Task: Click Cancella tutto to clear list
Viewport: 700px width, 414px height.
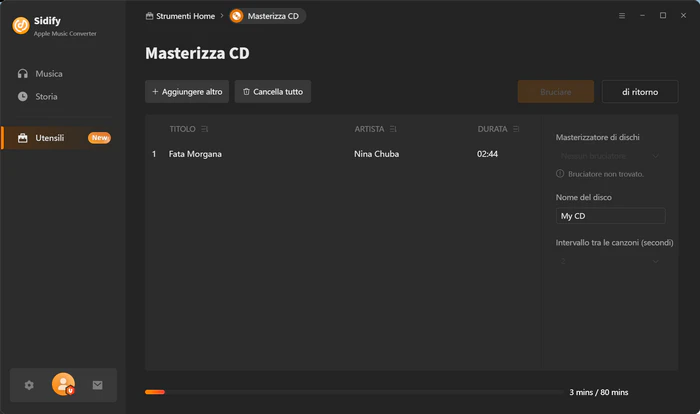Action: [273, 92]
